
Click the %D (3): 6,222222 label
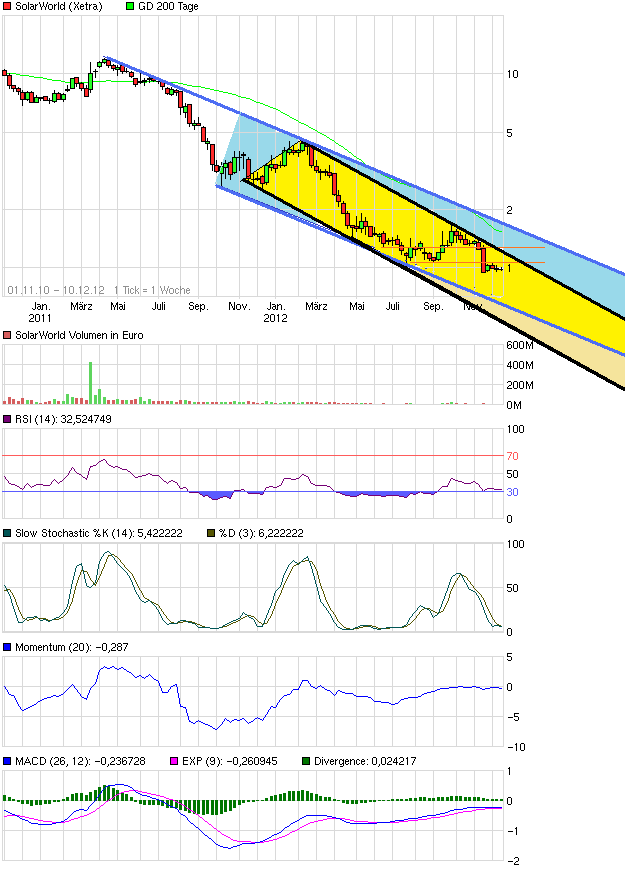coord(261,533)
